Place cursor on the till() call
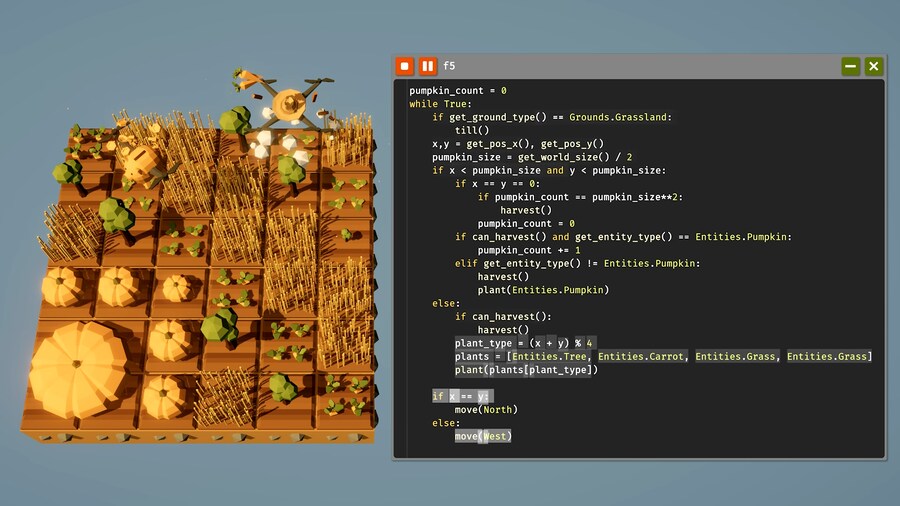900x506 pixels. 472,130
